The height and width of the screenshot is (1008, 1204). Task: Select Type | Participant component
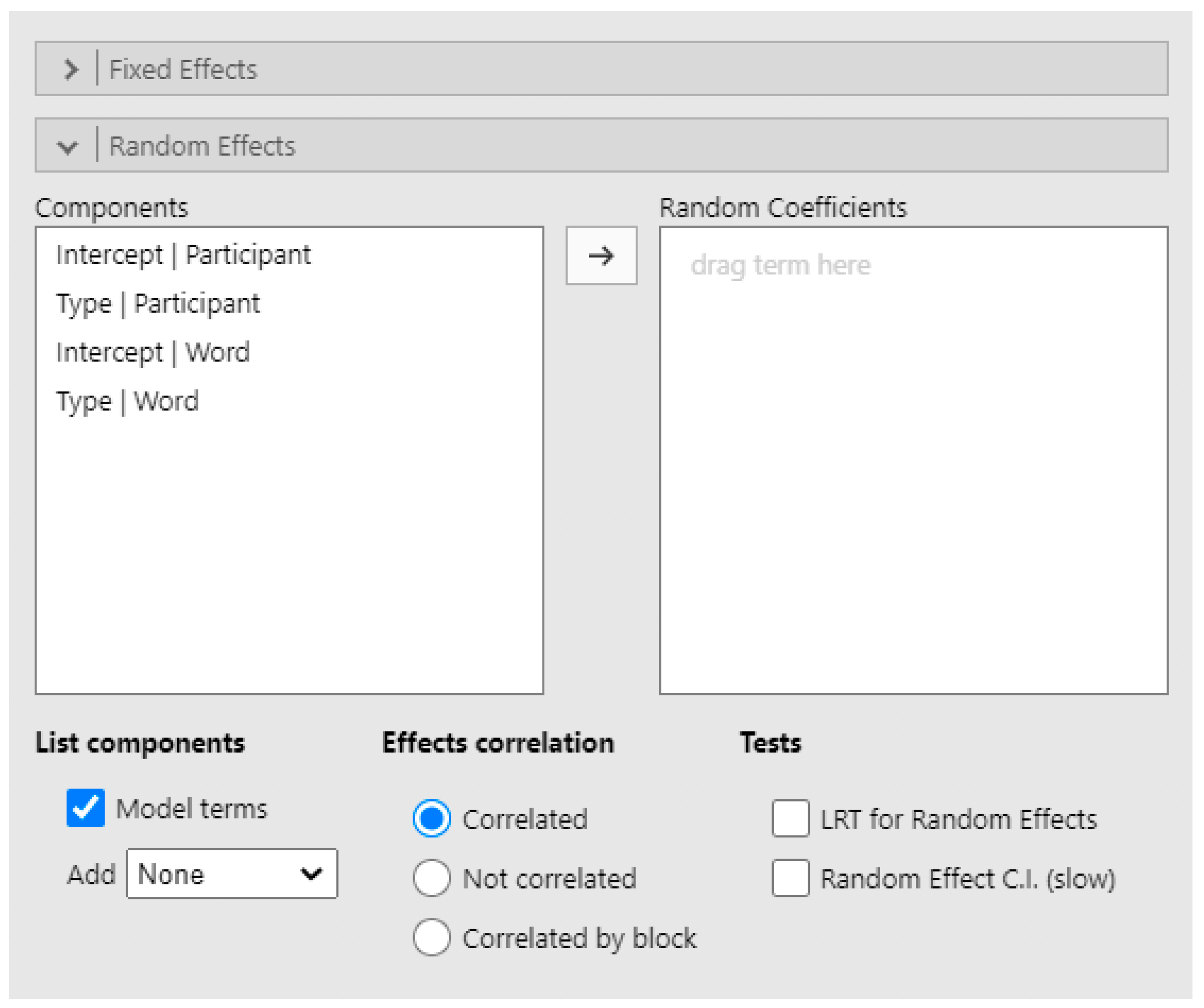[x=158, y=303]
